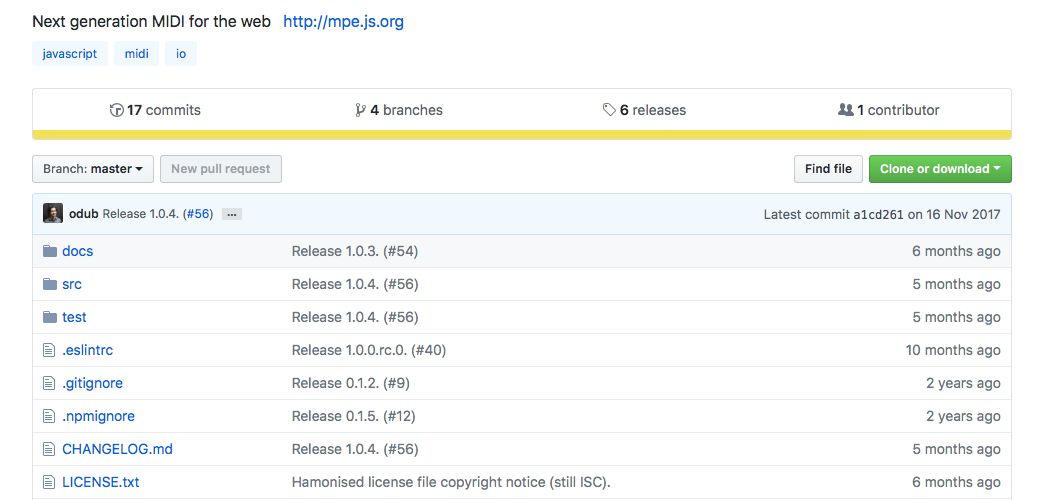Screen dimensions: 1041x500
Task: Click the .eslintrc file icon
Action: click(49, 350)
